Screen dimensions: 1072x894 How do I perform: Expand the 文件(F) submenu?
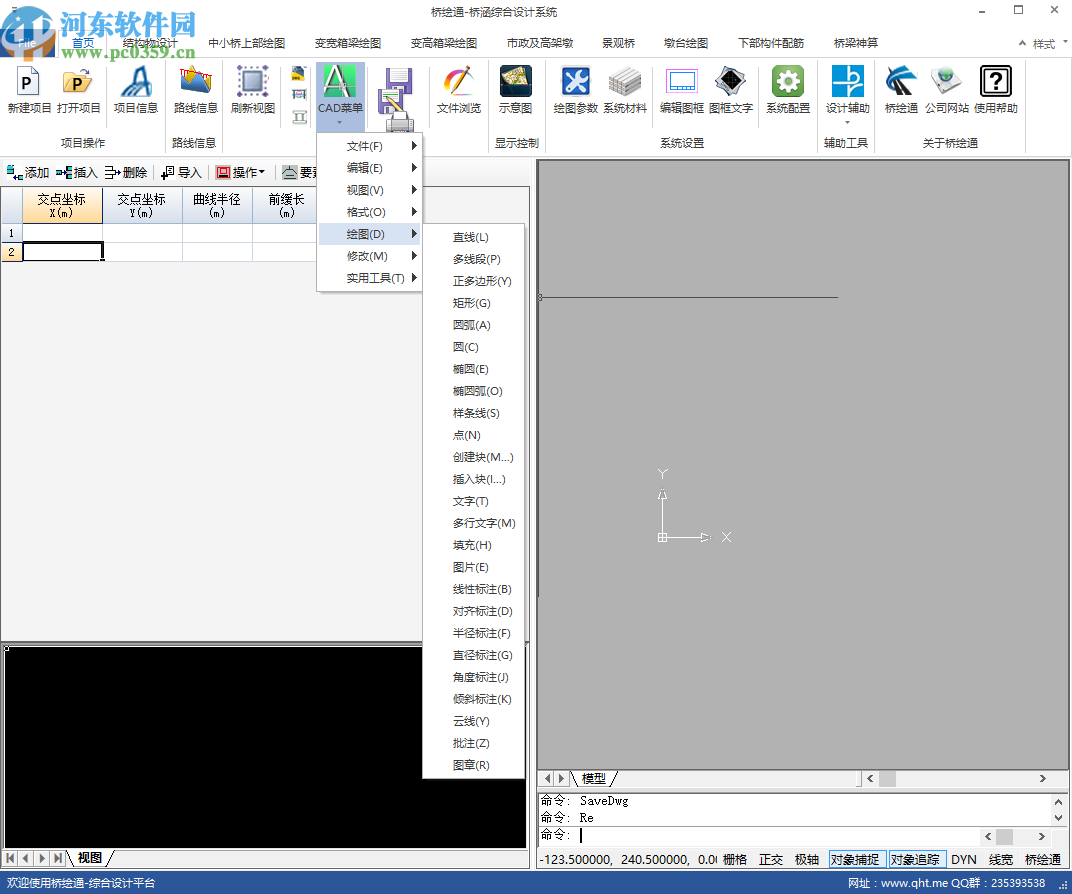click(x=370, y=146)
